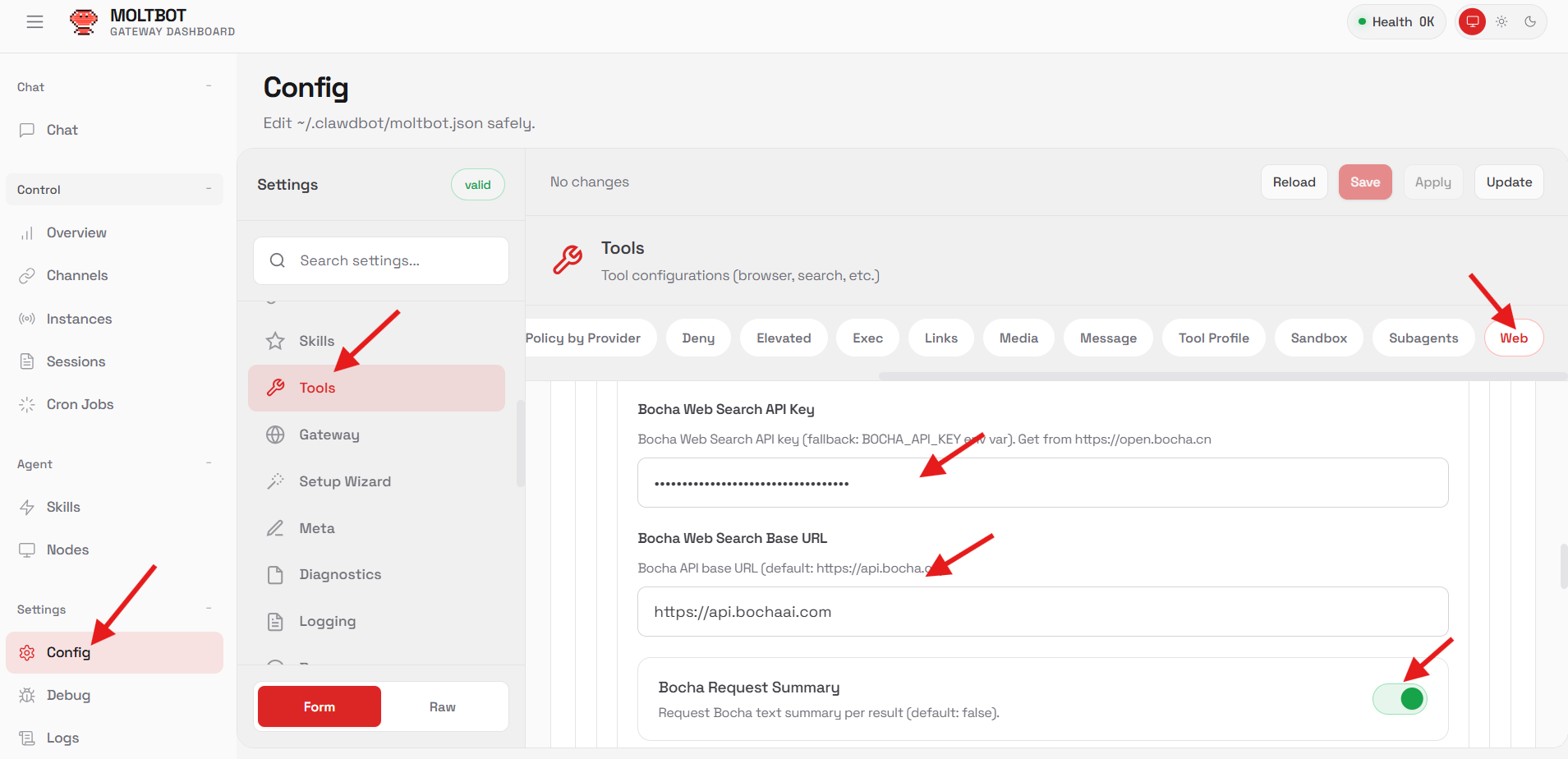Switch to dark theme moon icon
Image resolution: width=1568 pixels, height=759 pixels.
(1530, 22)
